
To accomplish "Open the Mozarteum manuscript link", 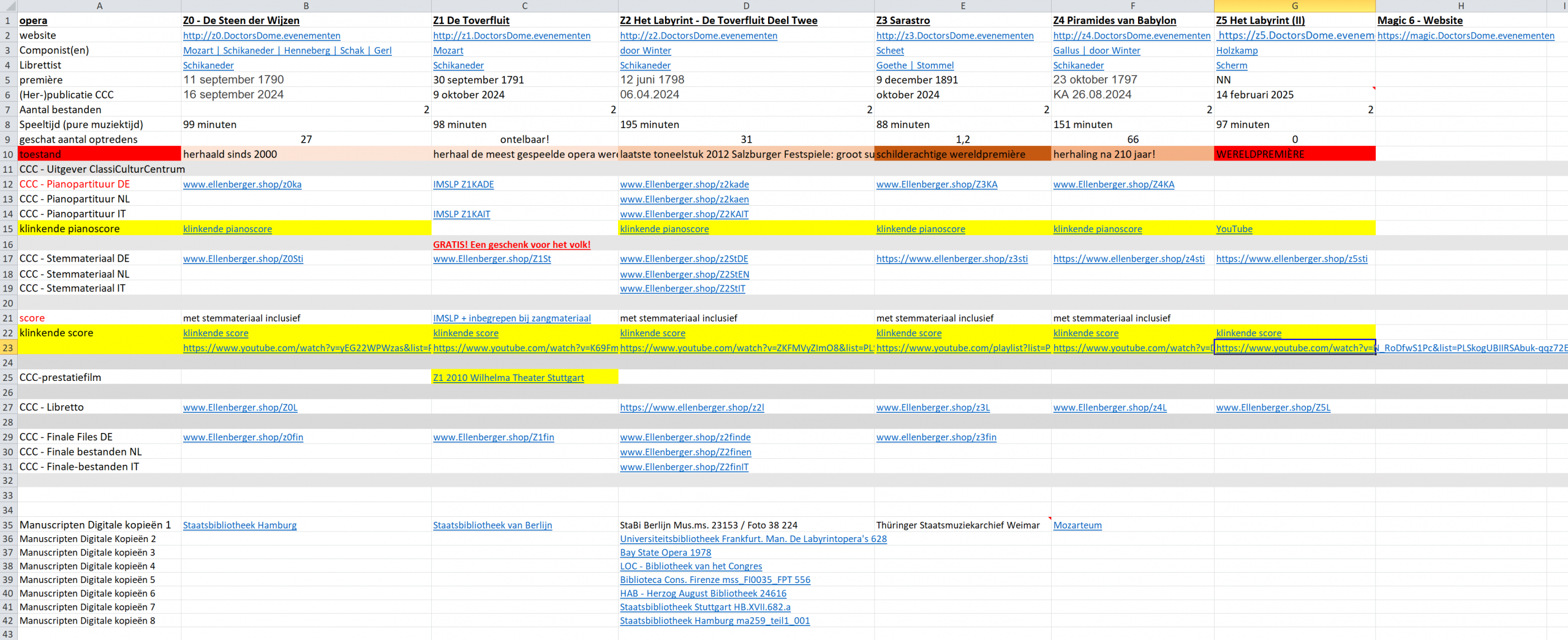I will coord(1077,525).
